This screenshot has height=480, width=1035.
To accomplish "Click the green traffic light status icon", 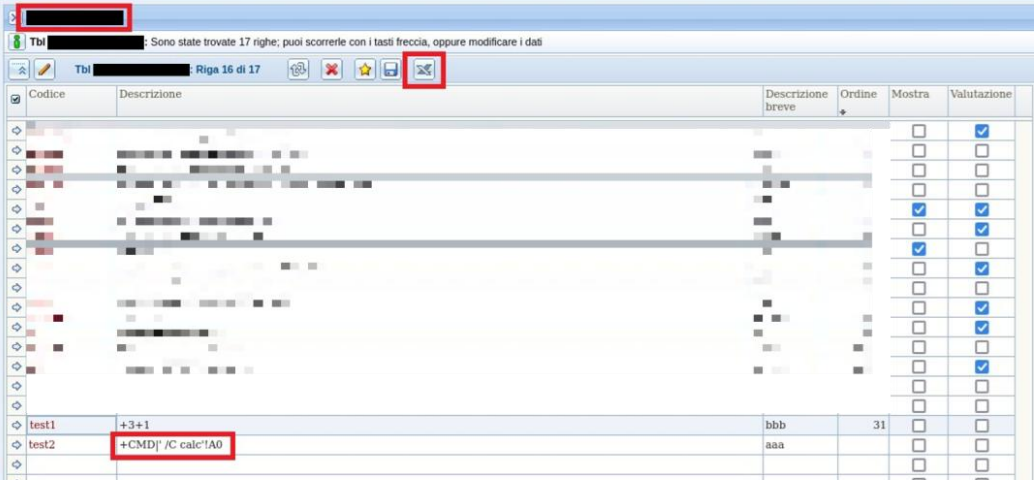I will pyautogui.click(x=17, y=42).
